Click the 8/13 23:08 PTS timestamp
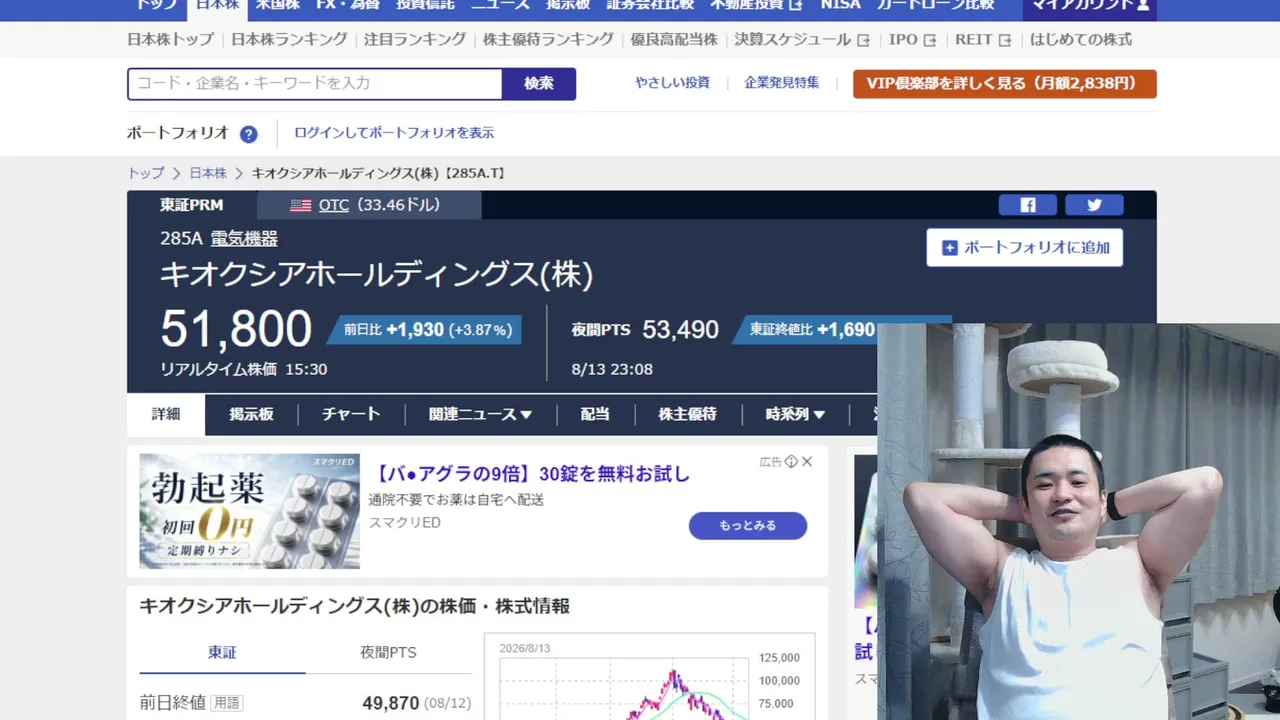1280x720 pixels. click(612, 369)
